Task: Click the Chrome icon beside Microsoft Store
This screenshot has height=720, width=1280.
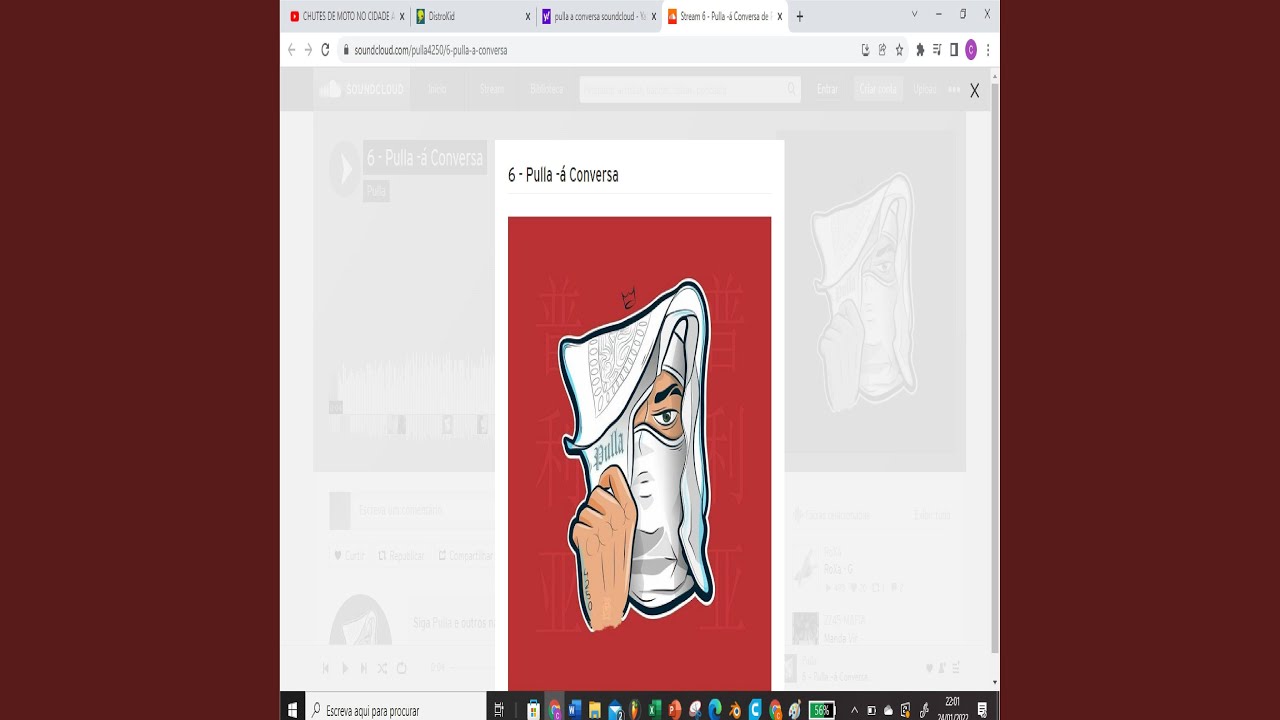Action: click(x=555, y=710)
